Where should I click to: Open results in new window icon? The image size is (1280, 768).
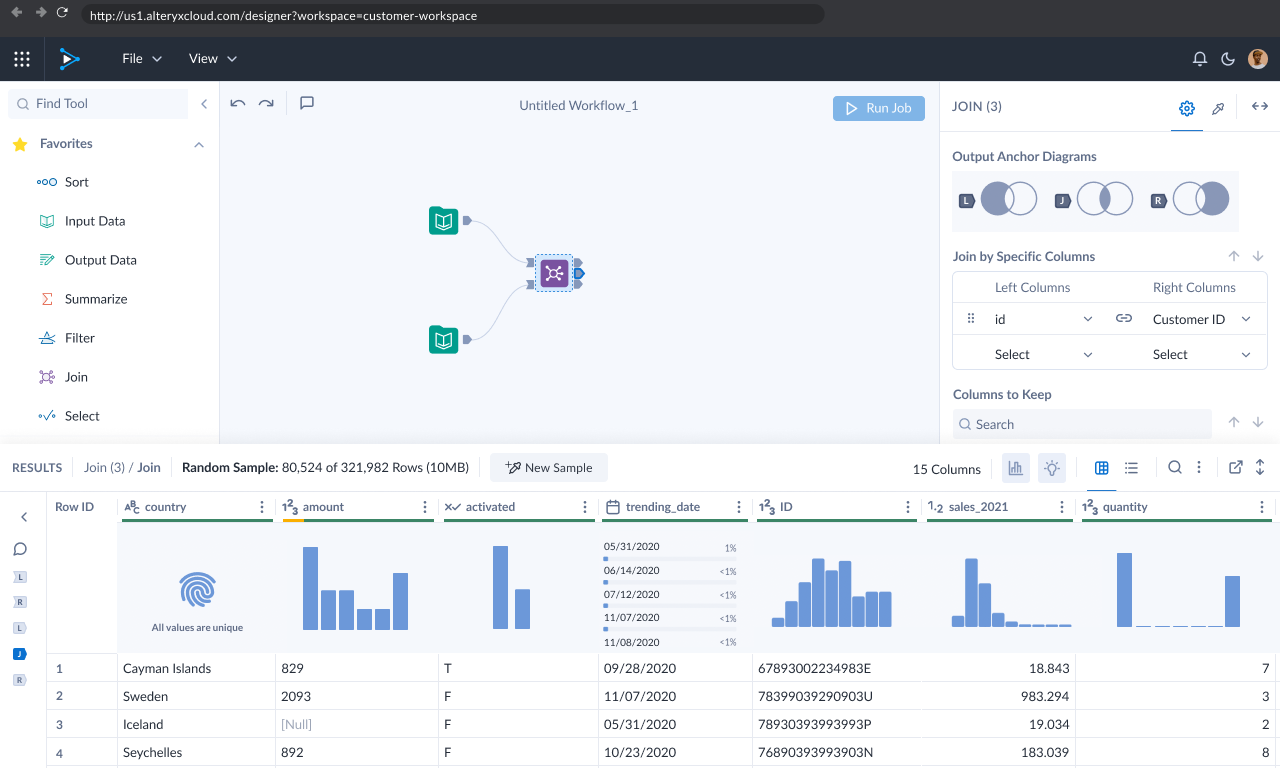coord(1236,468)
